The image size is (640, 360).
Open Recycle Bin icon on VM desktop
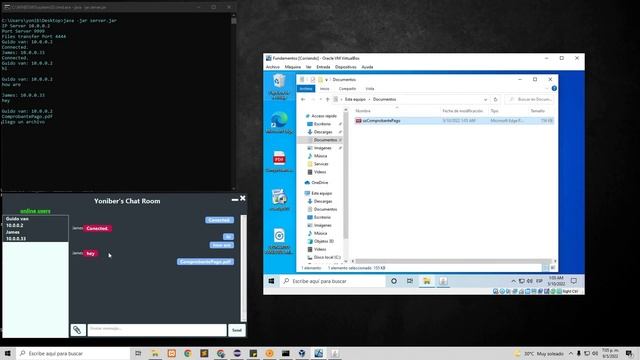tap(279, 87)
